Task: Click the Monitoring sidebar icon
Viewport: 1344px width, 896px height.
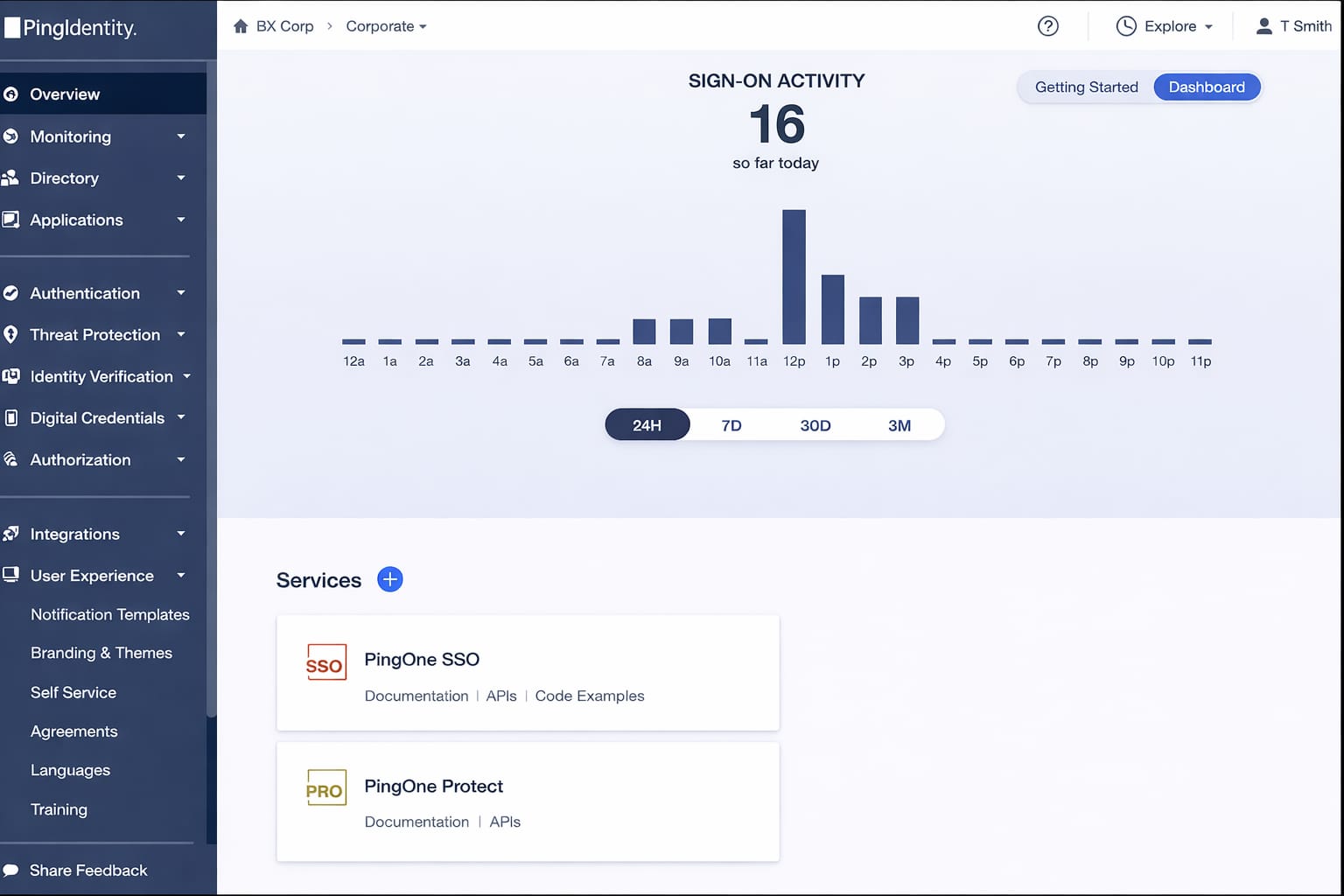Action: 10,136
